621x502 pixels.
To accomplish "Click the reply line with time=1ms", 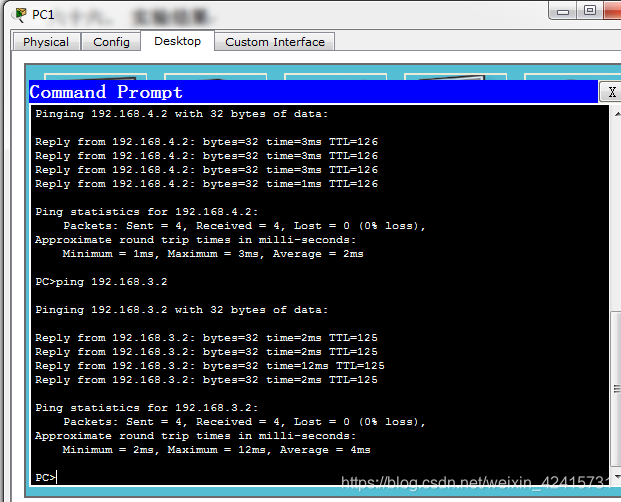I will pos(206,184).
